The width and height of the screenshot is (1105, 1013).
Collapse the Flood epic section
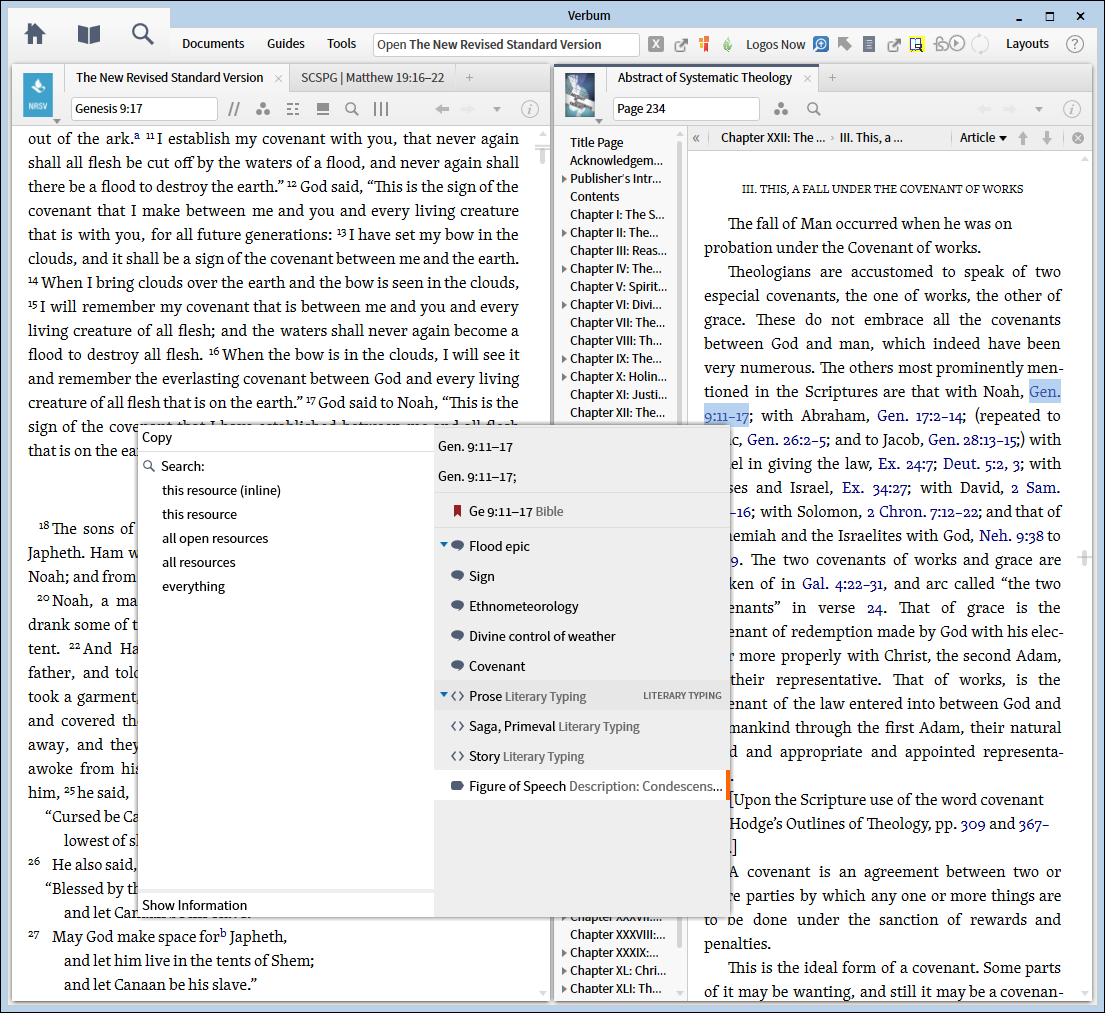pos(444,546)
